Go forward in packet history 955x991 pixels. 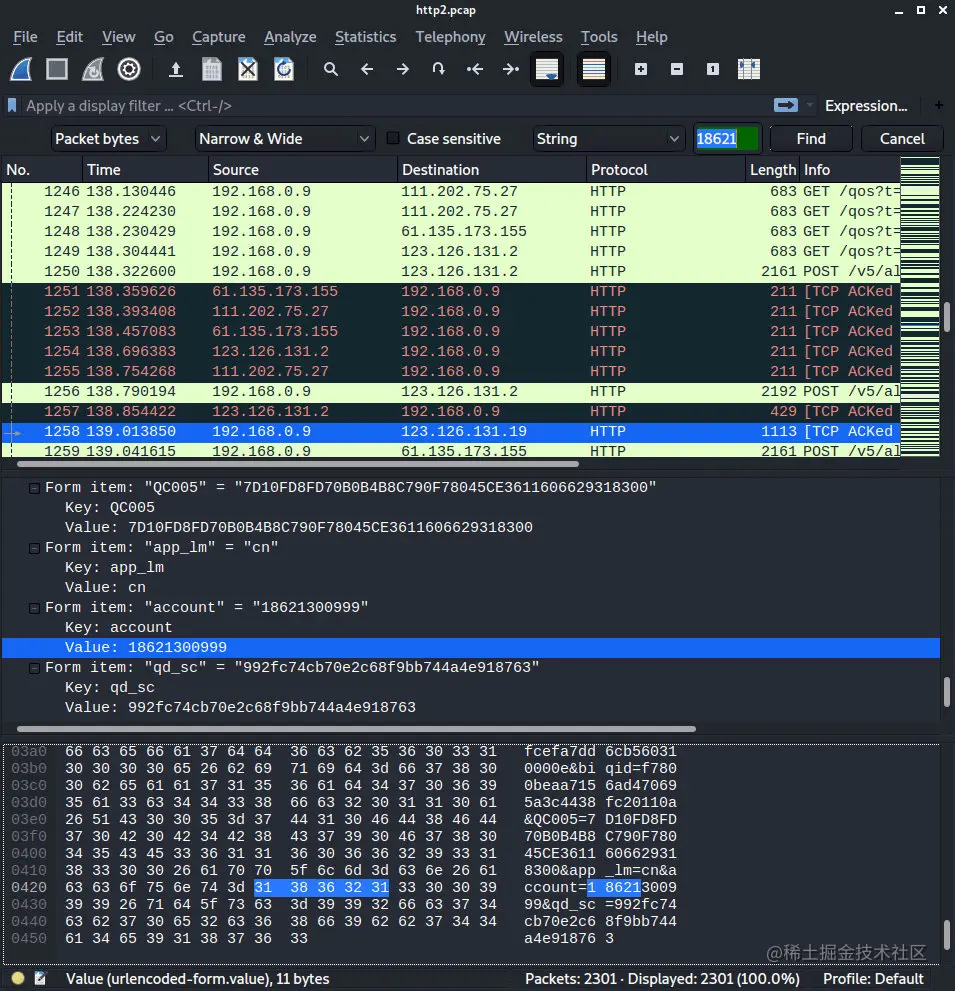tap(403, 69)
